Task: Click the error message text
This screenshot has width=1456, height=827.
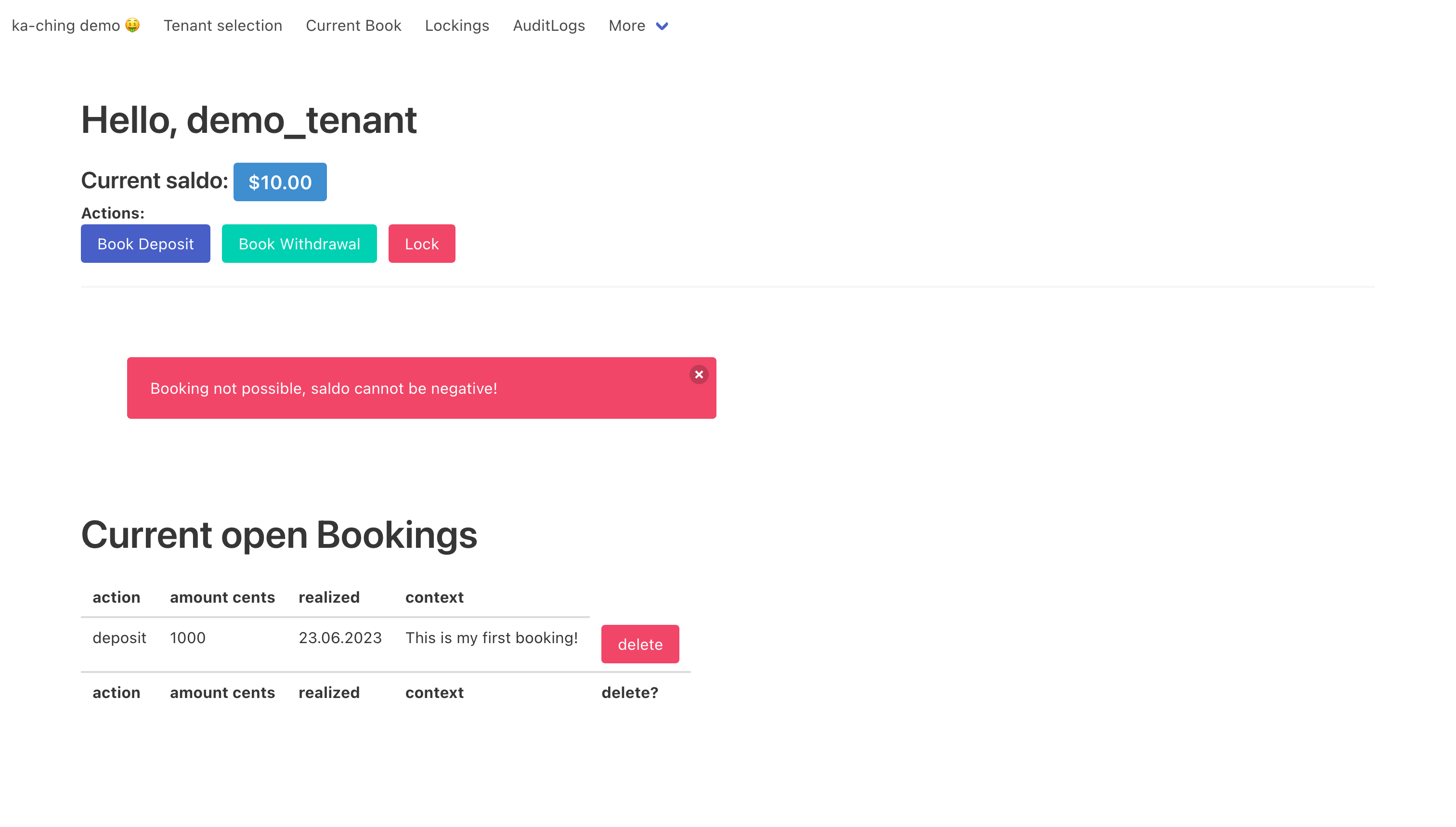Action: click(323, 388)
